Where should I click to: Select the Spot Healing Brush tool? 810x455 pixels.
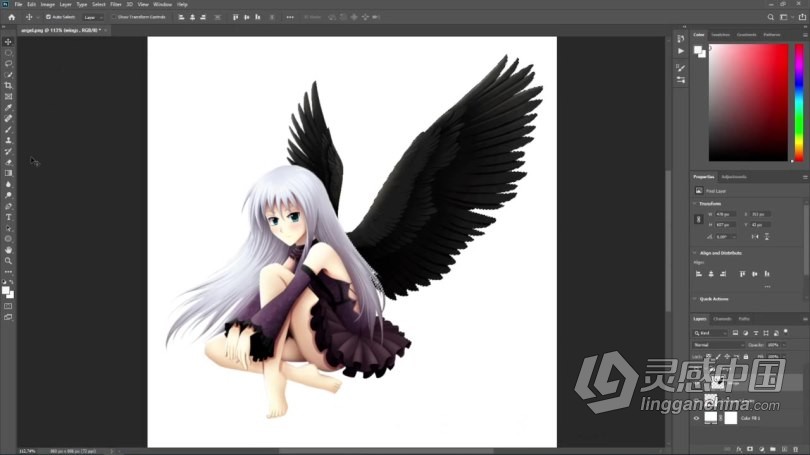click(8, 118)
